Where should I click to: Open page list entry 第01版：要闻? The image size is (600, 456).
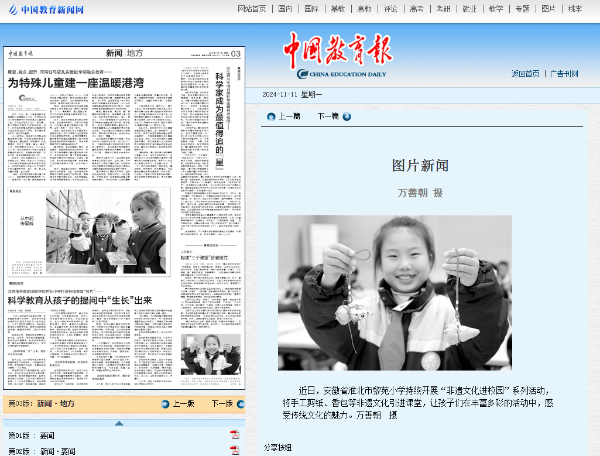point(31,435)
